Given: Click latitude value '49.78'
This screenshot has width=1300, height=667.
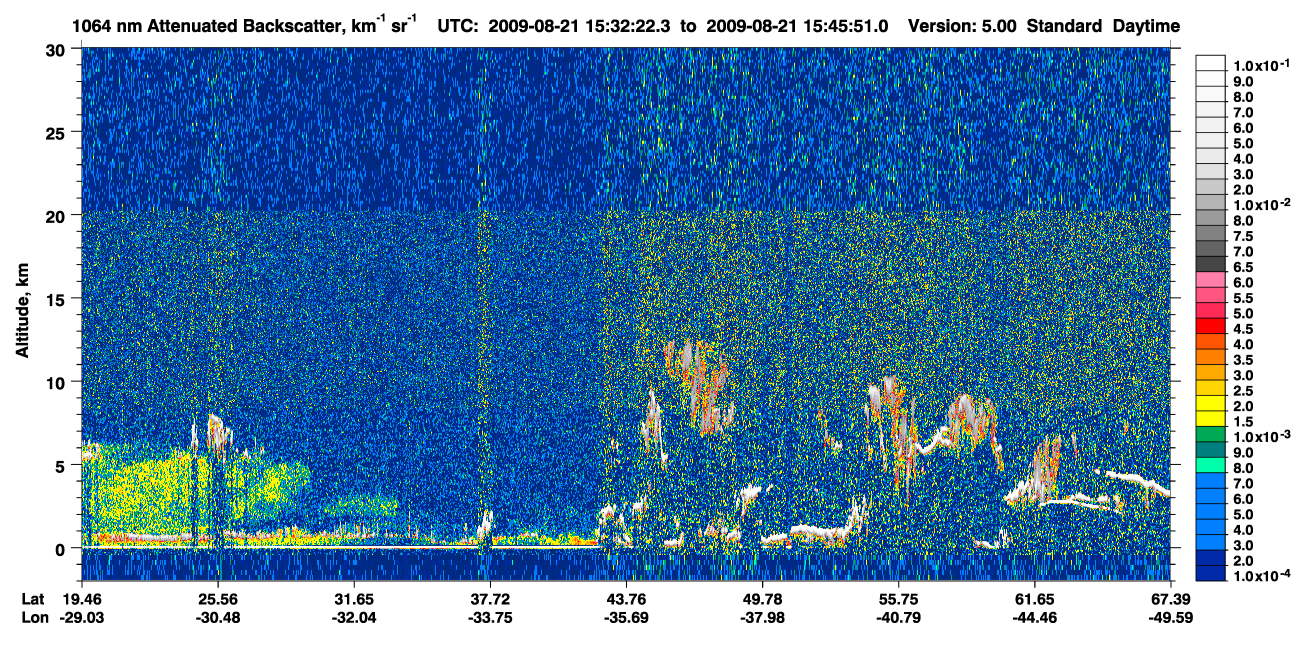Looking at the screenshot, I should coord(762,599).
